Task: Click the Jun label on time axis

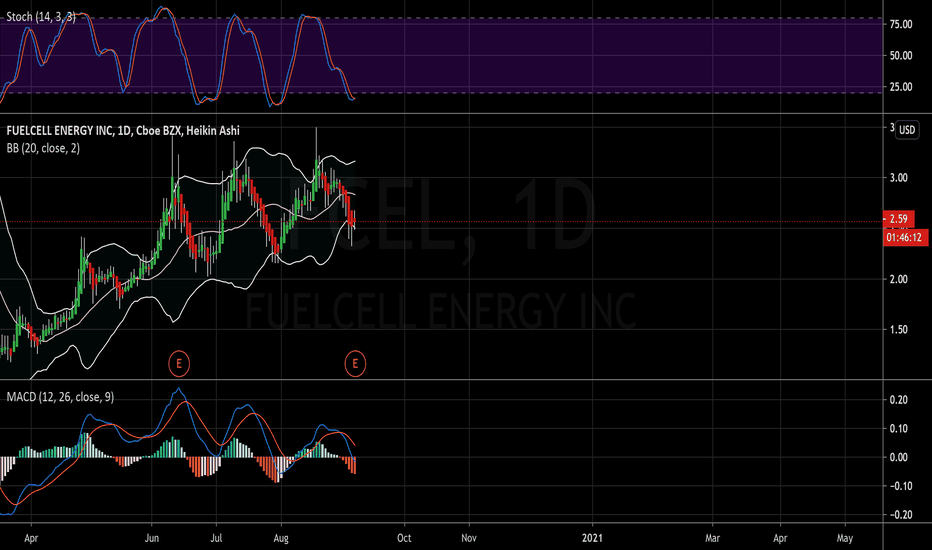Action: (152, 539)
